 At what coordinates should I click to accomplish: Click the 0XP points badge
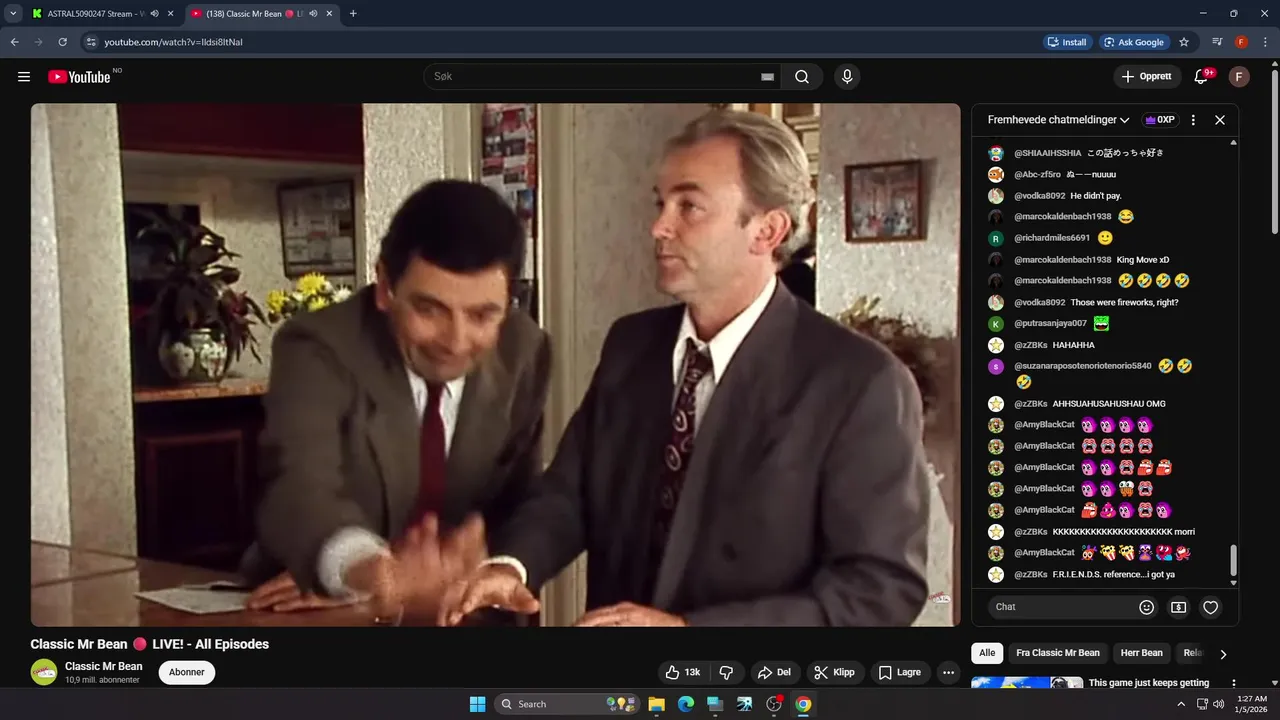(1160, 120)
